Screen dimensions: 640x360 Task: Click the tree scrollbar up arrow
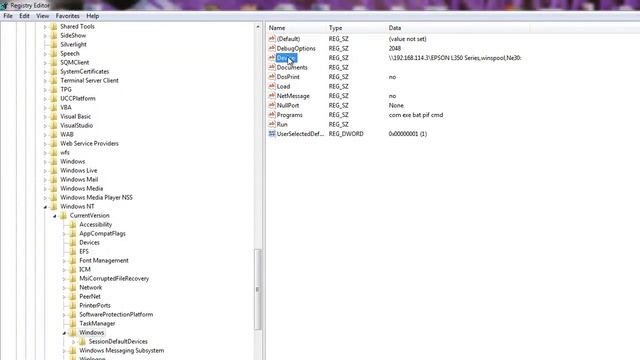point(257,27)
